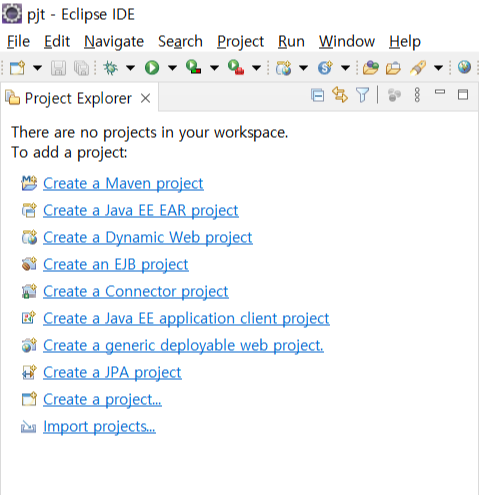479x495 pixels.
Task: Open the New Servlet dropdown arrow
Action: pyautogui.click(x=345, y=68)
